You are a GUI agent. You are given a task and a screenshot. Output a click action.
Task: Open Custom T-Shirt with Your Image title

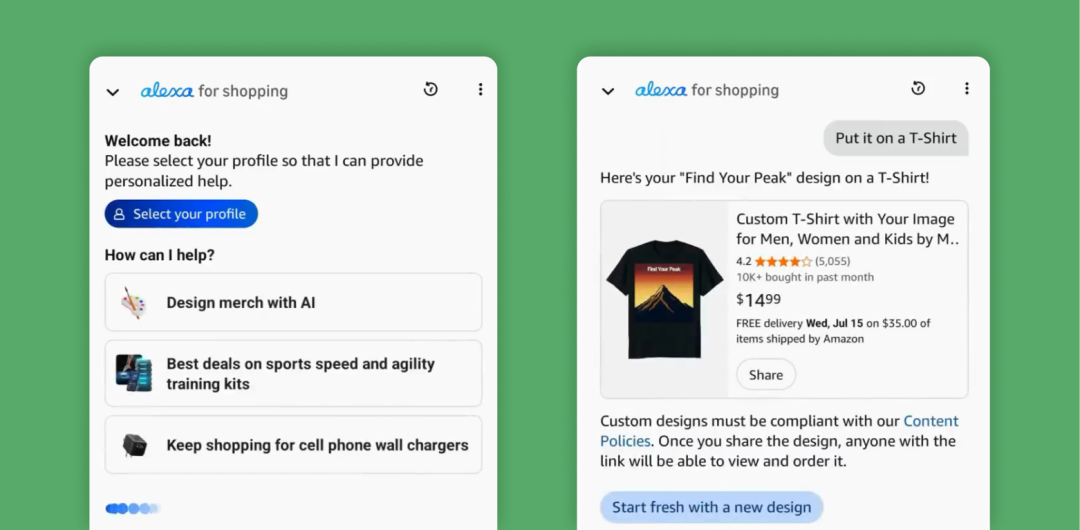847,230
